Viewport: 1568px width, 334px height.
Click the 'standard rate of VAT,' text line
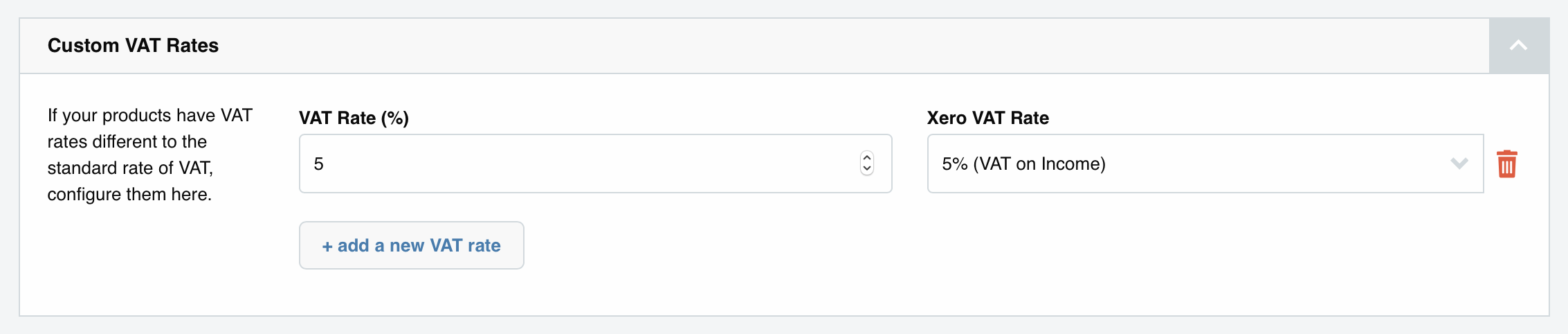point(130,168)
